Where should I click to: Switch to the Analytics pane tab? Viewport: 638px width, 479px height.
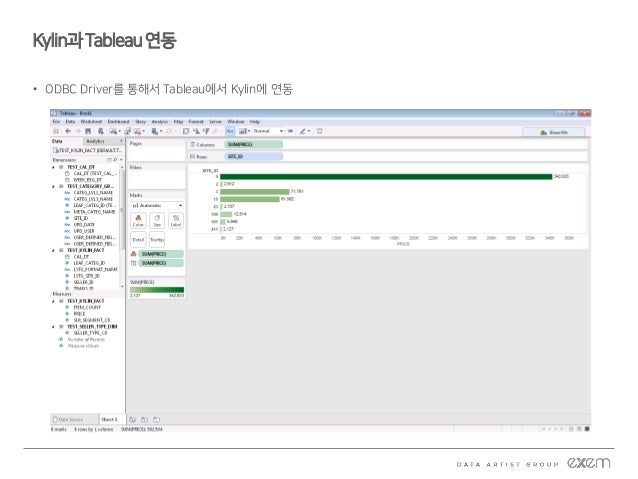click(x=96, y=141)
